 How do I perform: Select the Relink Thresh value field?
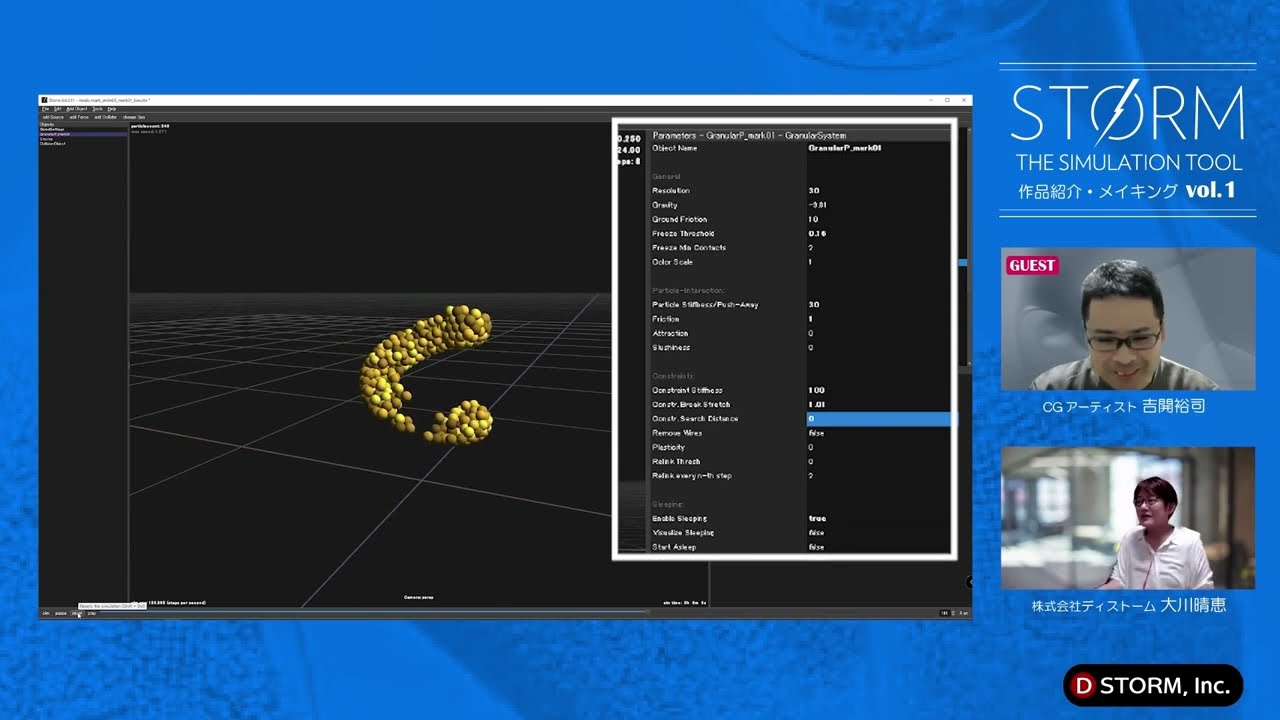880,462
